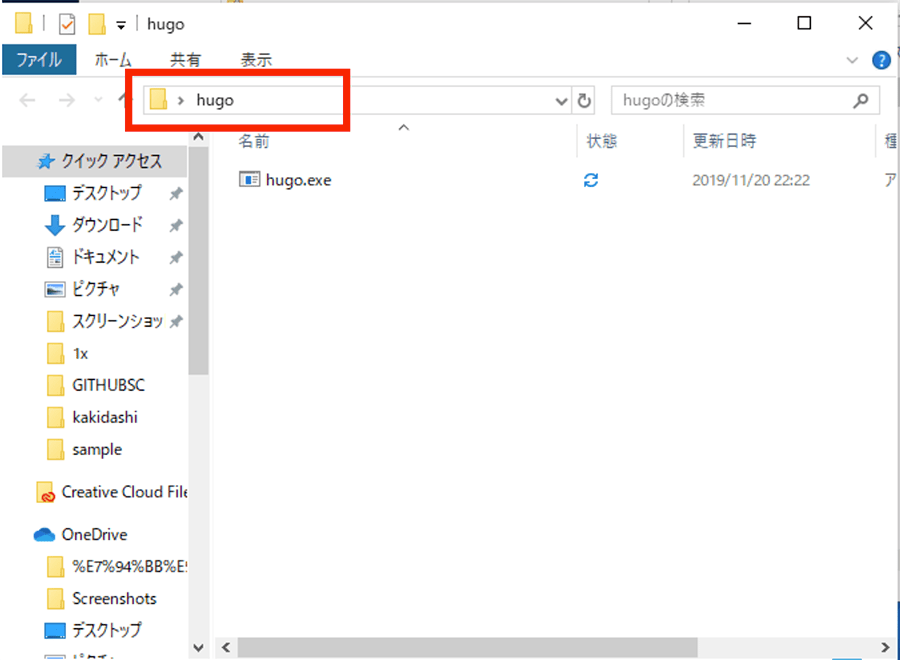The height and width of the screenshot is (660, 900).
Task: Click the Help question mark icon
Action: [881, 60]
